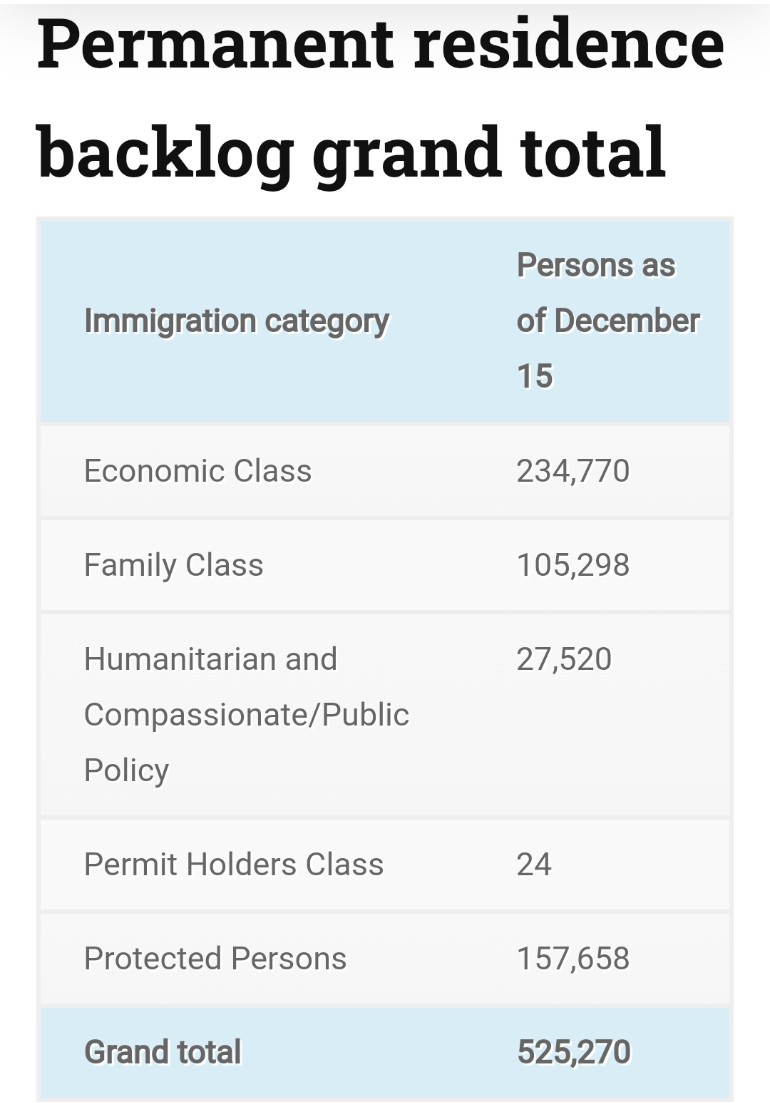Click the Family Class value 105,298

coord(573,565)
